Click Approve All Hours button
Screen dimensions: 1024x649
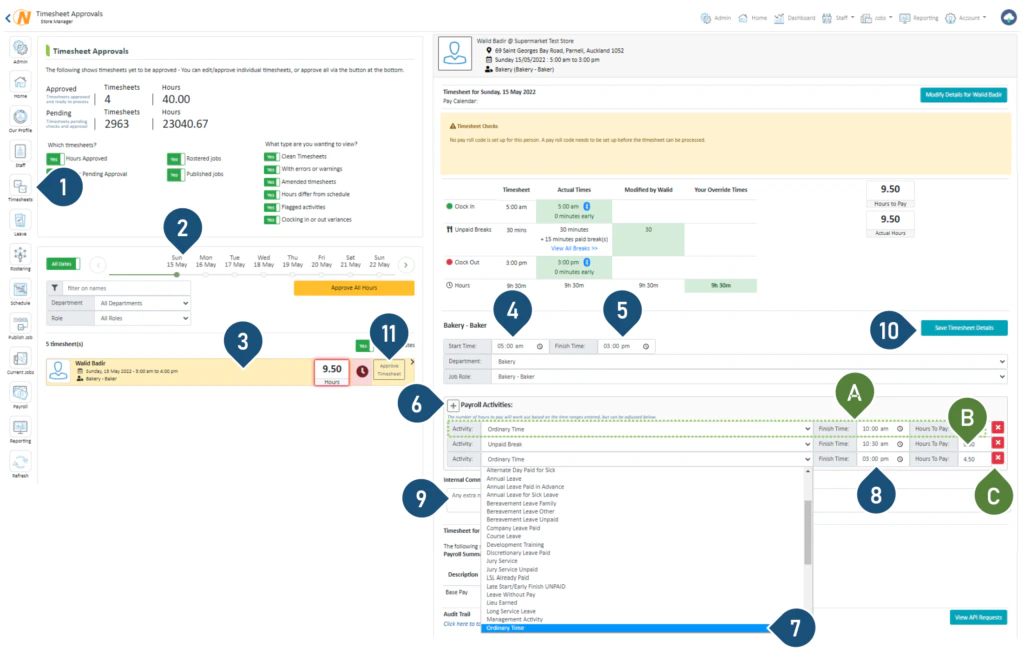click(354, 288)
